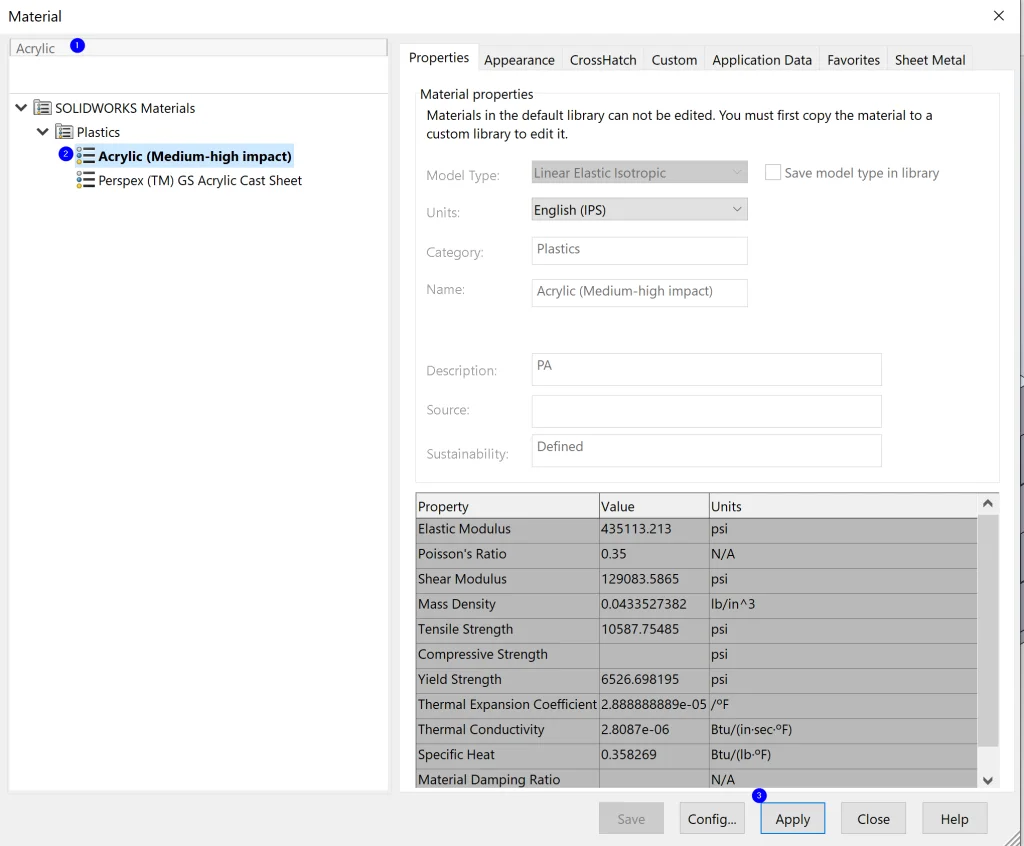Click the Config... button

pos(712,819)
